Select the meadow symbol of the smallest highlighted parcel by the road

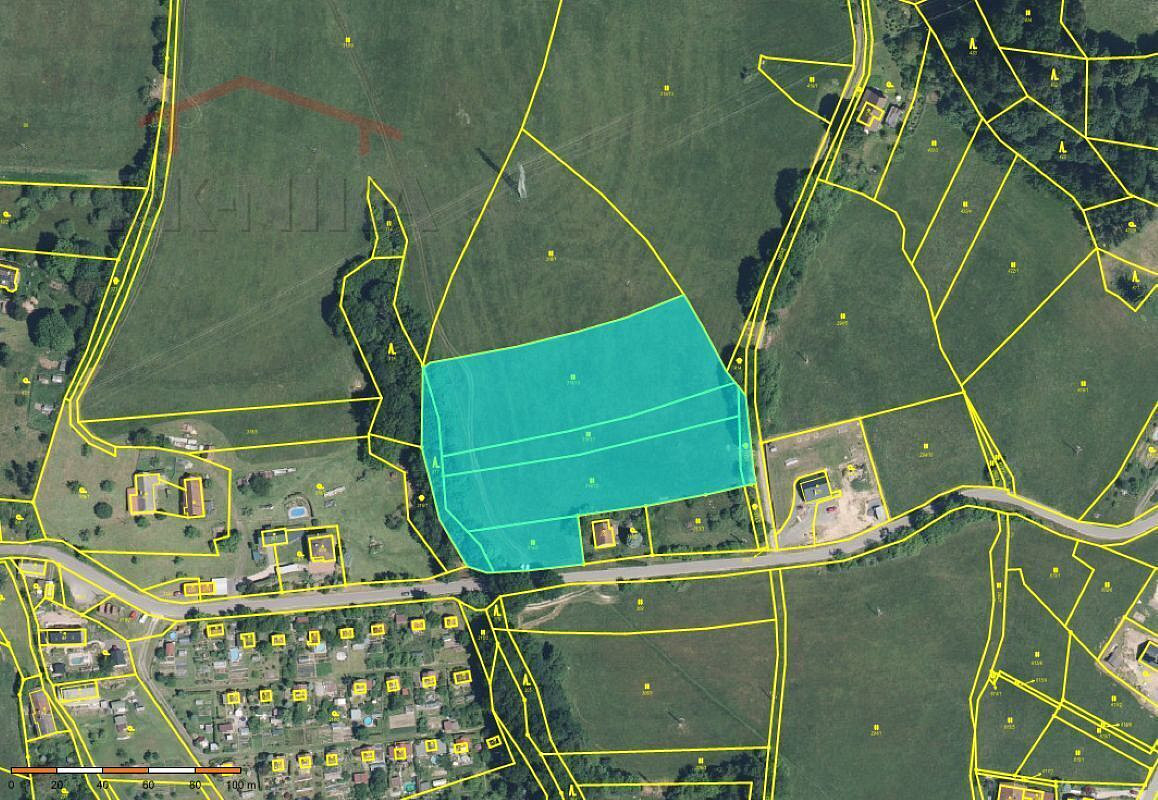point(532,543)
